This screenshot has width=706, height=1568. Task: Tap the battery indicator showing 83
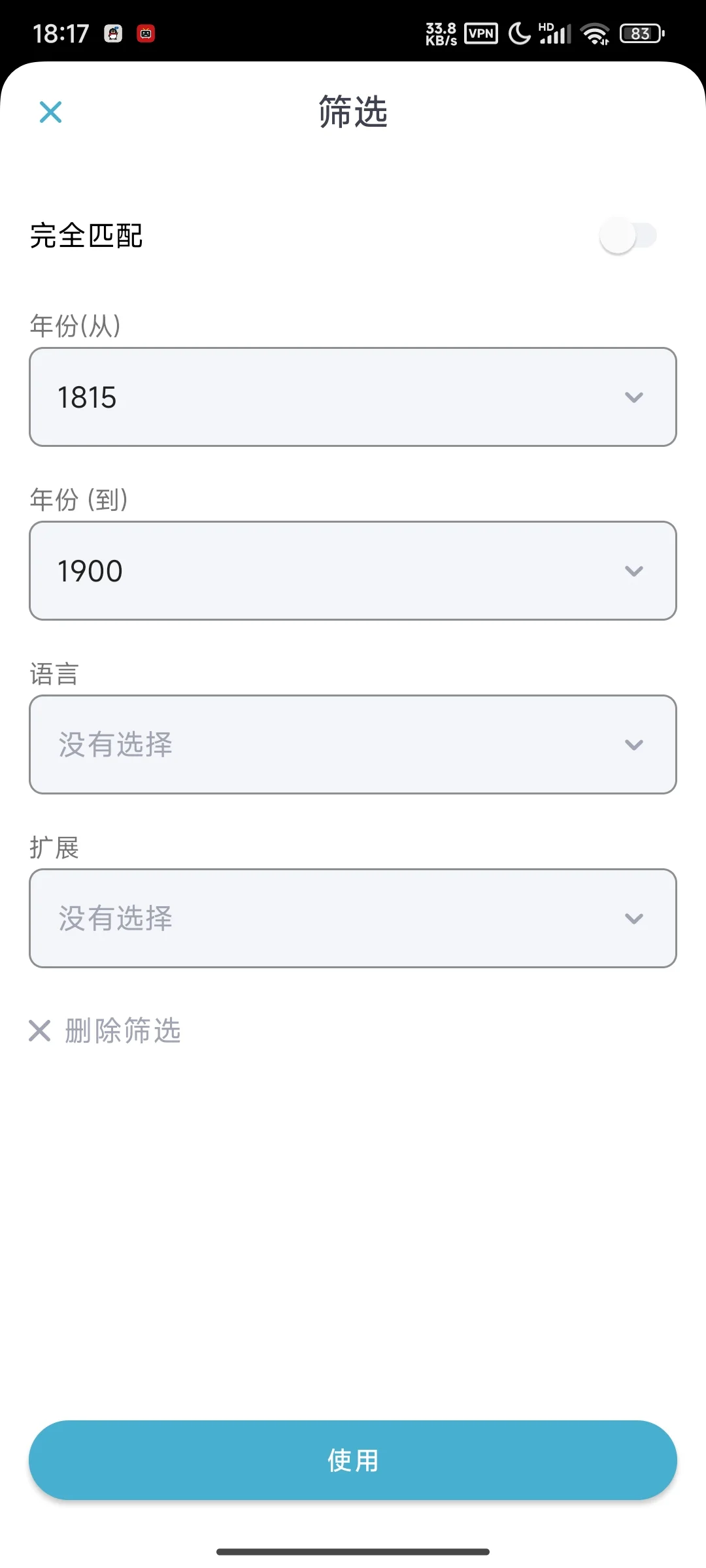pos(642,33)
